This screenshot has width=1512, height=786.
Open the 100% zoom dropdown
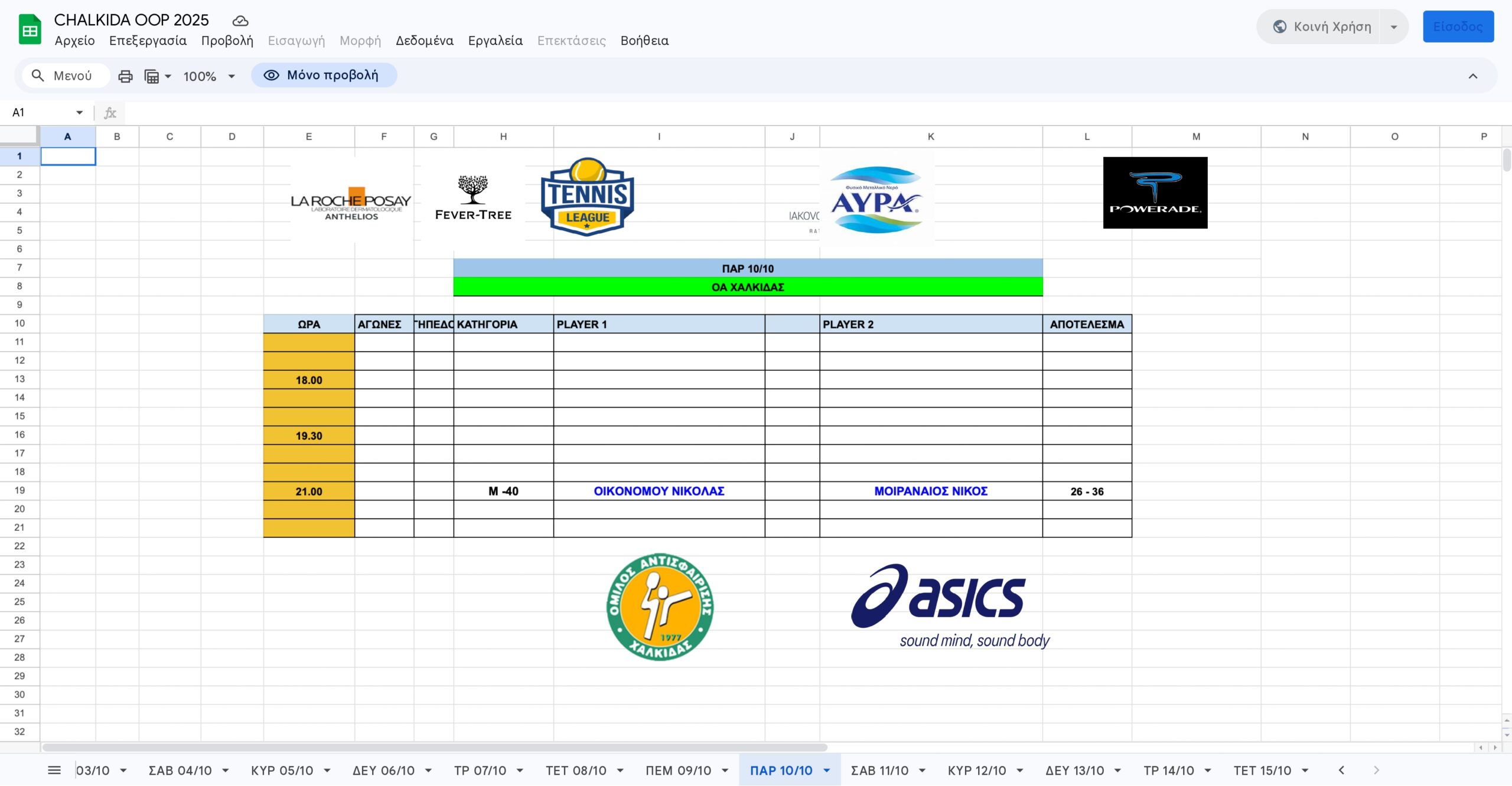[209, 76]
